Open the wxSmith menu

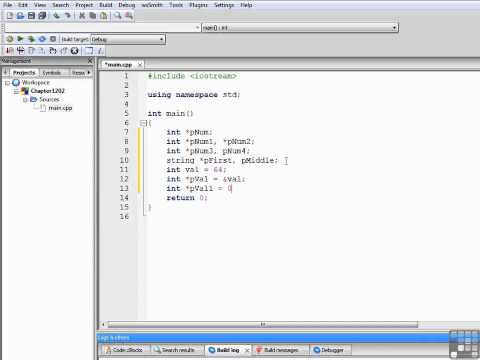click(x=152, y=5)
